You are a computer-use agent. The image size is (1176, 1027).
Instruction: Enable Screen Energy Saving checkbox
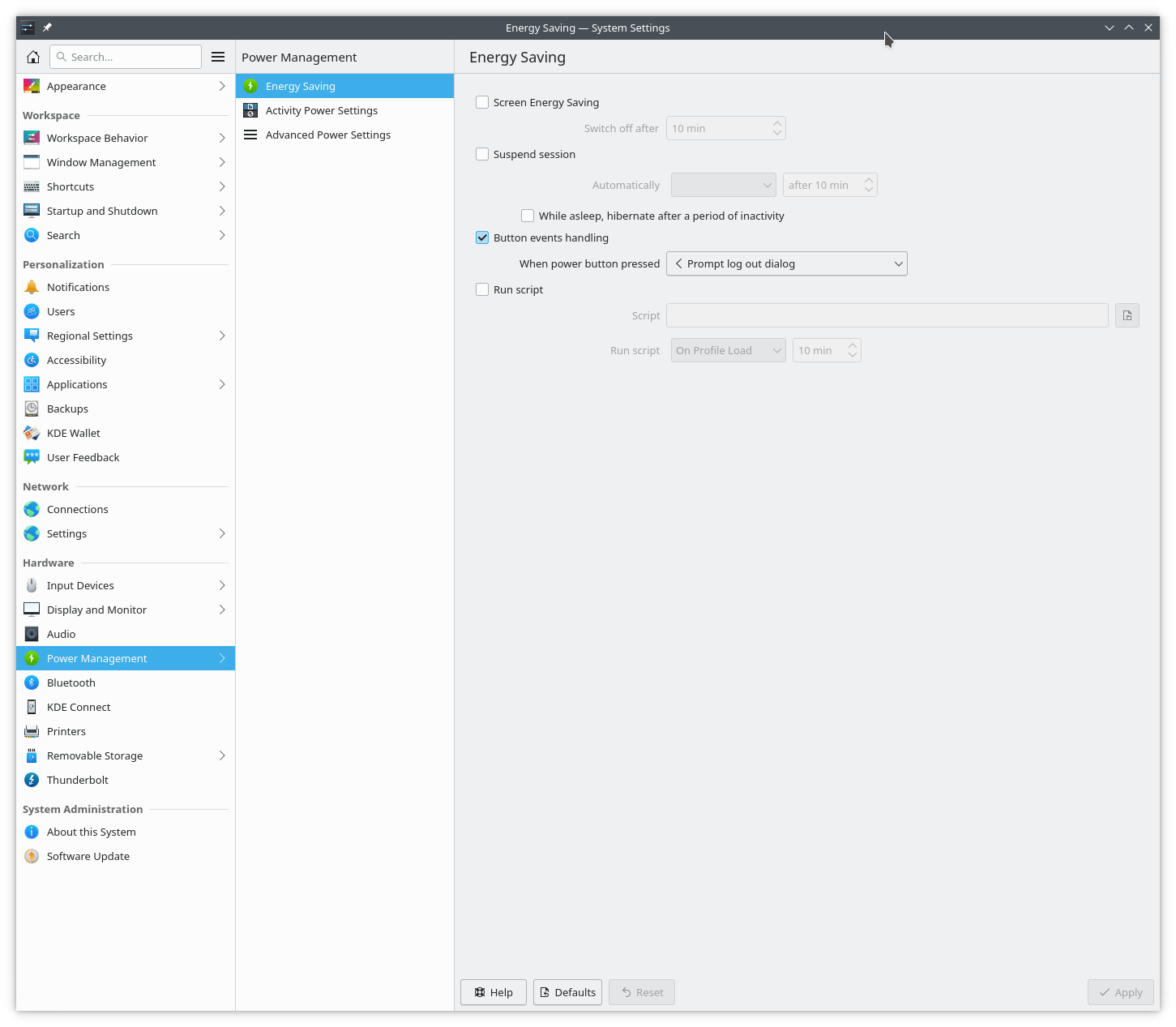pos(482,102)
